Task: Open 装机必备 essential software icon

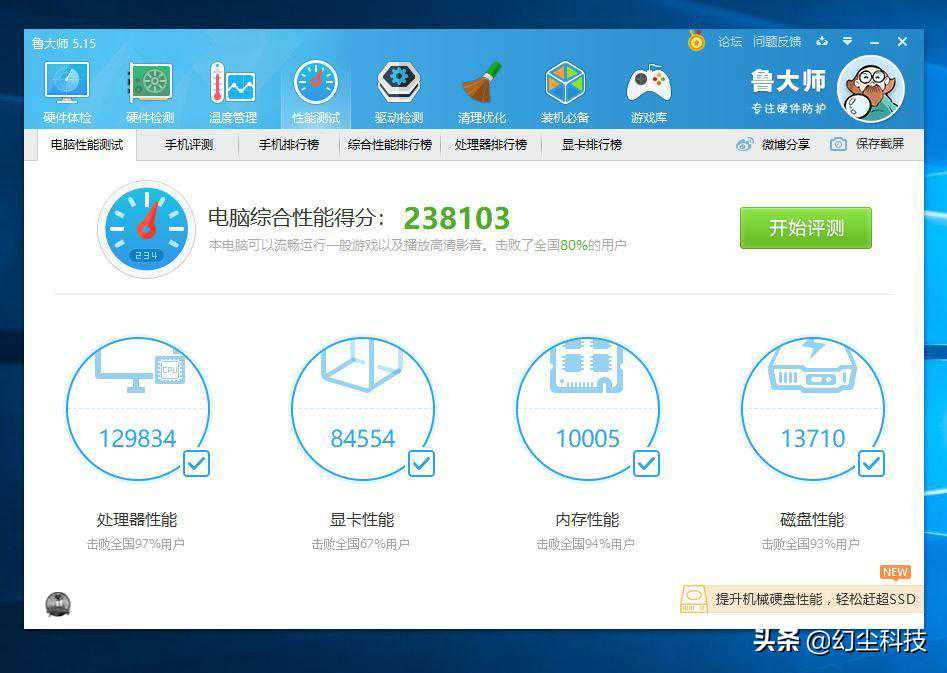Action: pyautogui.click(x=564, y=92)
